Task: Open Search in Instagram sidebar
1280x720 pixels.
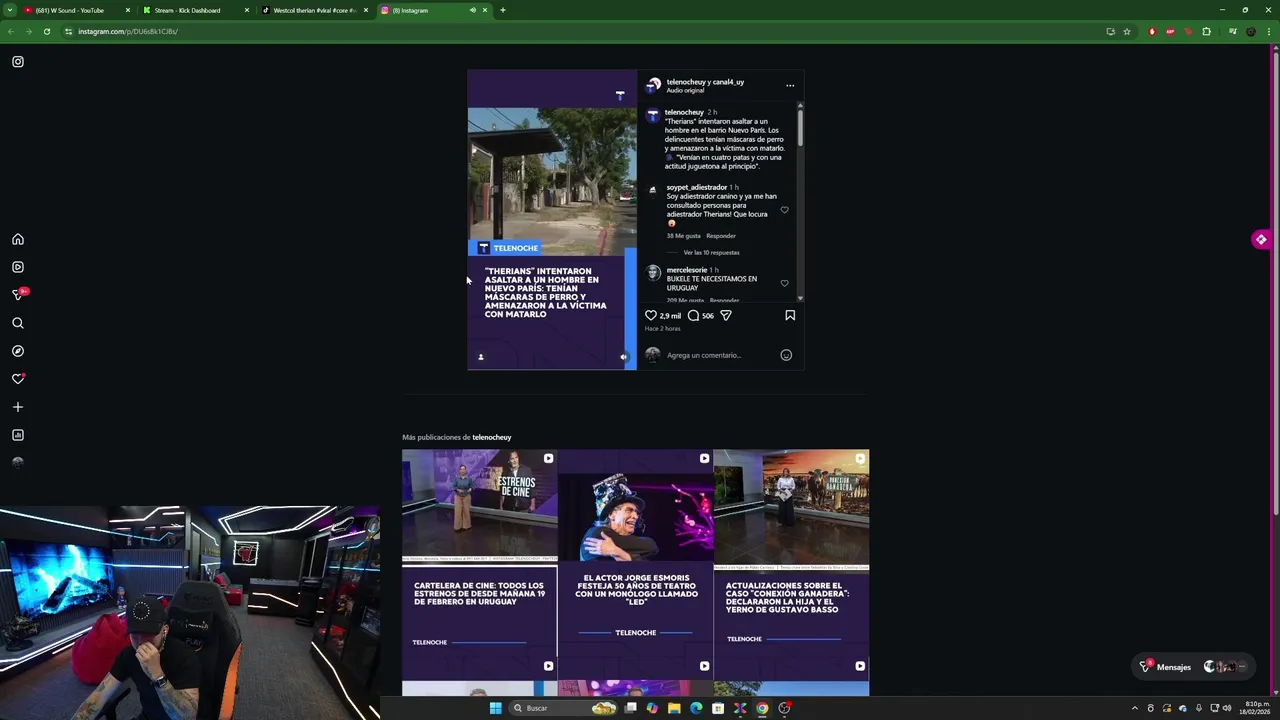Action: click(x=18, y=323)
